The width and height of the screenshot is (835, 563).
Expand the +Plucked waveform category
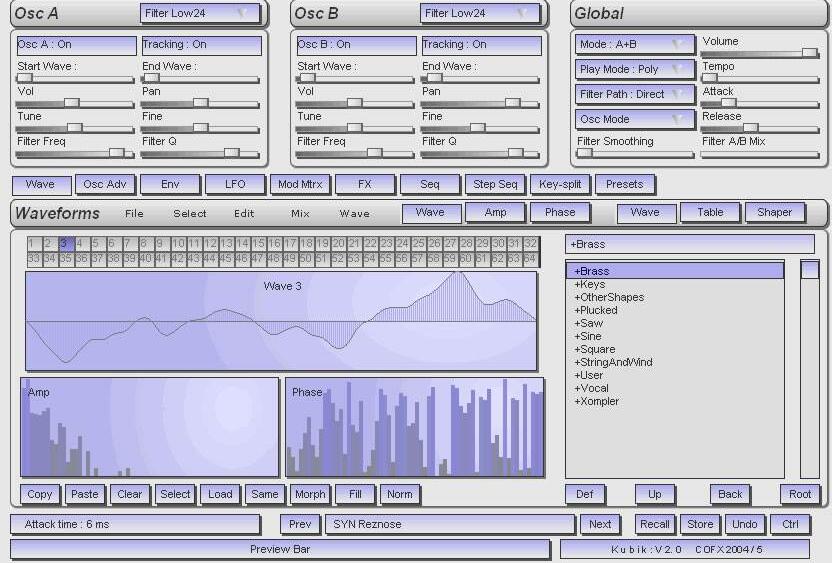pyautogui.click(x=596, y=310)
